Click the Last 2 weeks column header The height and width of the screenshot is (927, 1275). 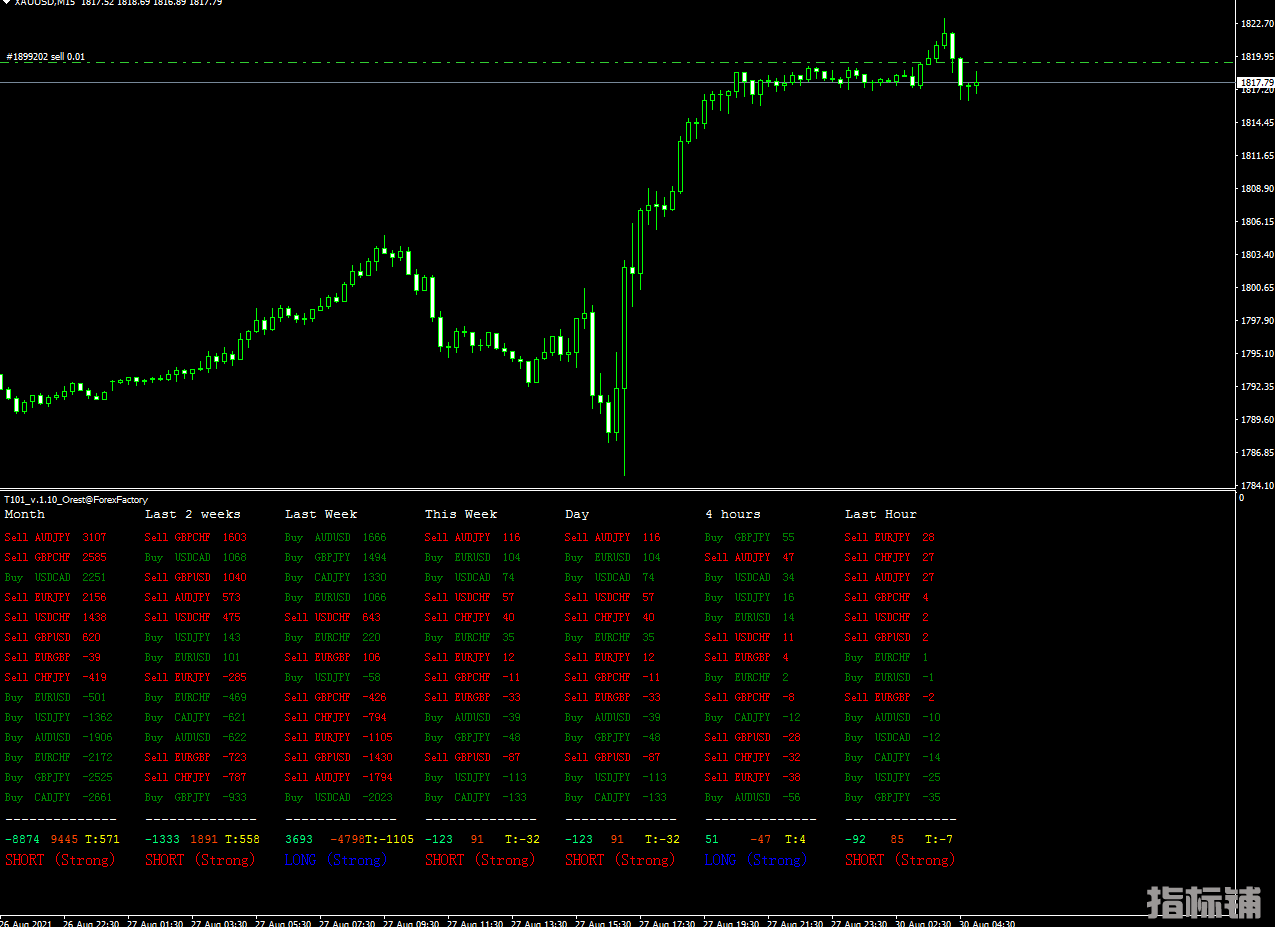(193, 514)
